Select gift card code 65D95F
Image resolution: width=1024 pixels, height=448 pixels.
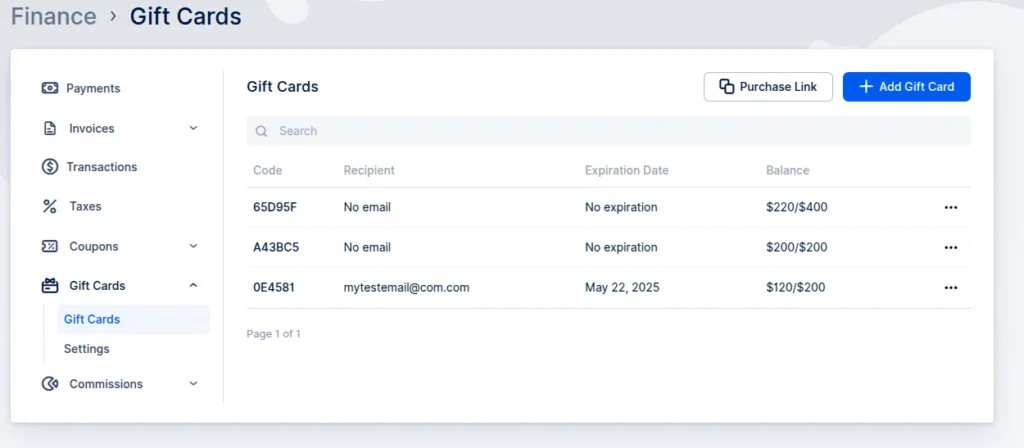coord(275,208)
